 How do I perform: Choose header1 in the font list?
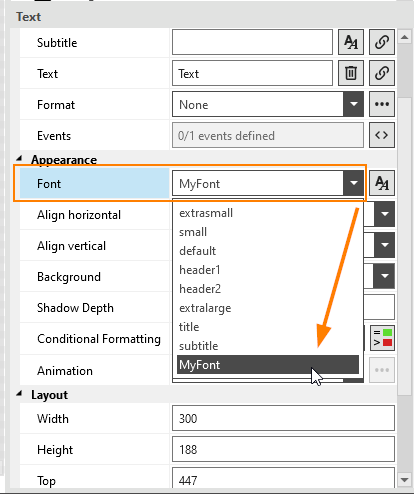coord(200,270)
